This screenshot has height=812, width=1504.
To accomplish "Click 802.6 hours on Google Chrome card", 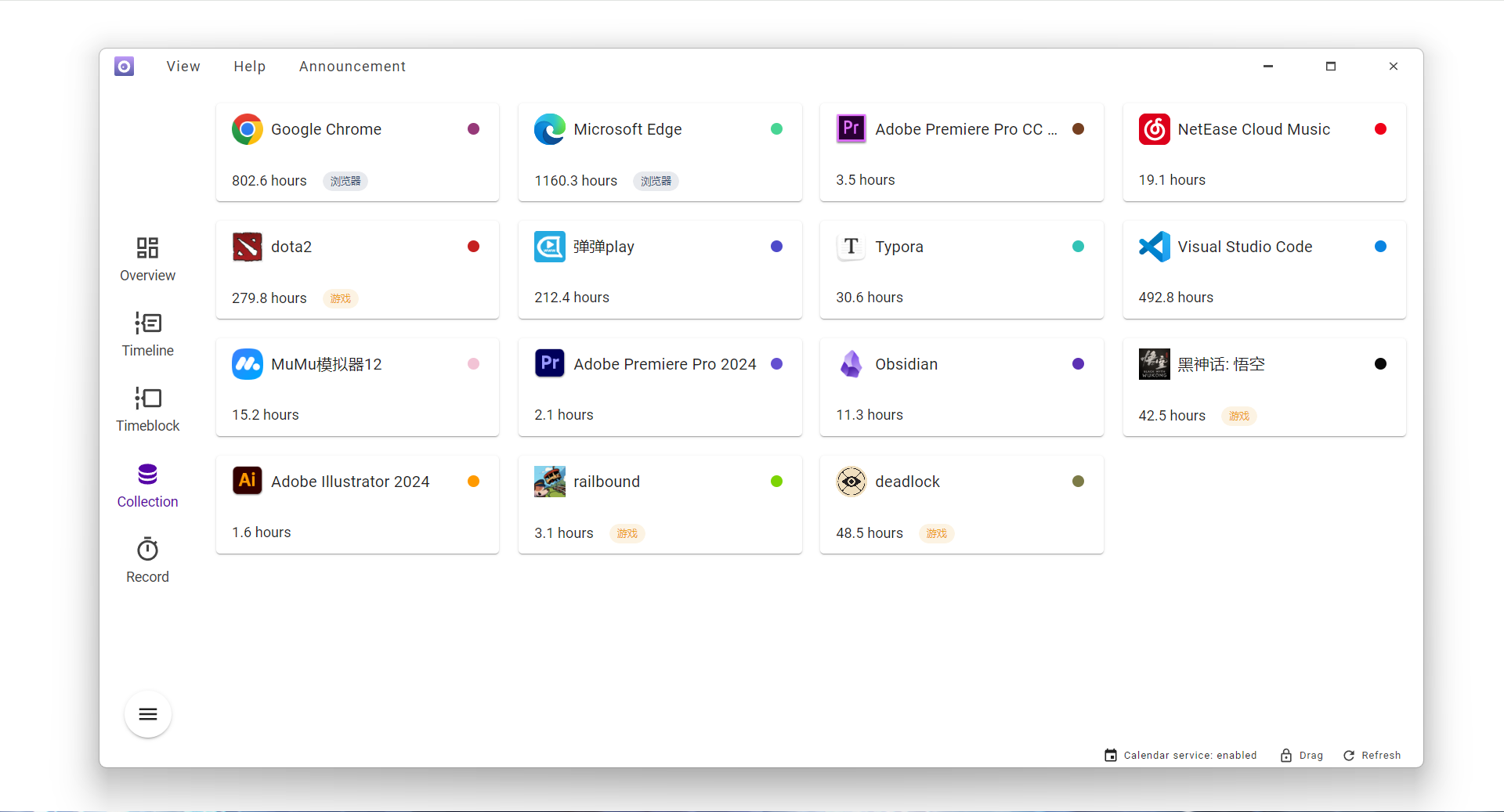I will [269, 181].
